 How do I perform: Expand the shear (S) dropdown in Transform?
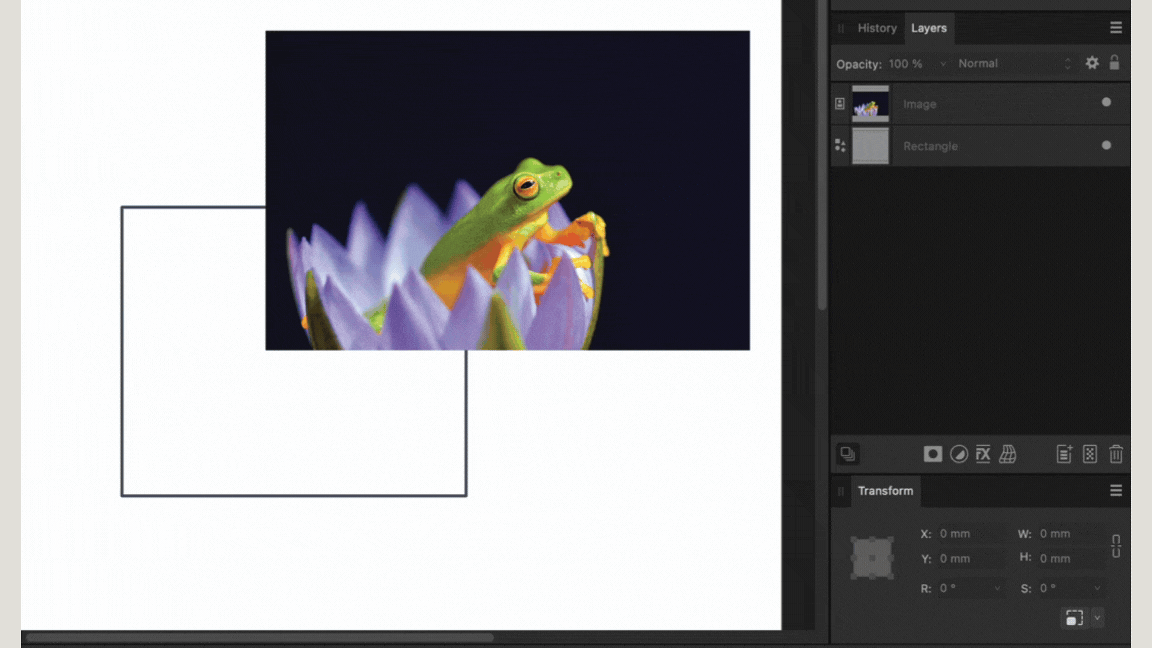pyautogui.click(x=1097, y=588)
